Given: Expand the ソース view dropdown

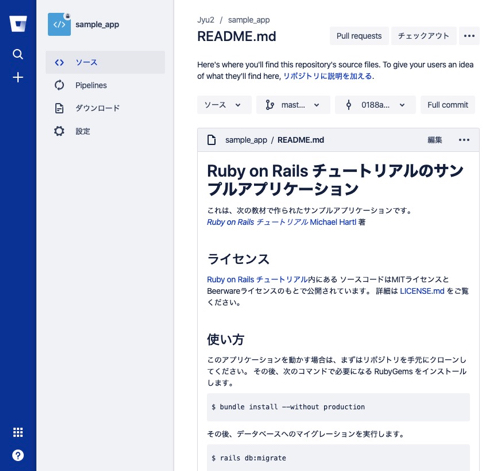Looking at the screenshot, I should tap(224, 105).
